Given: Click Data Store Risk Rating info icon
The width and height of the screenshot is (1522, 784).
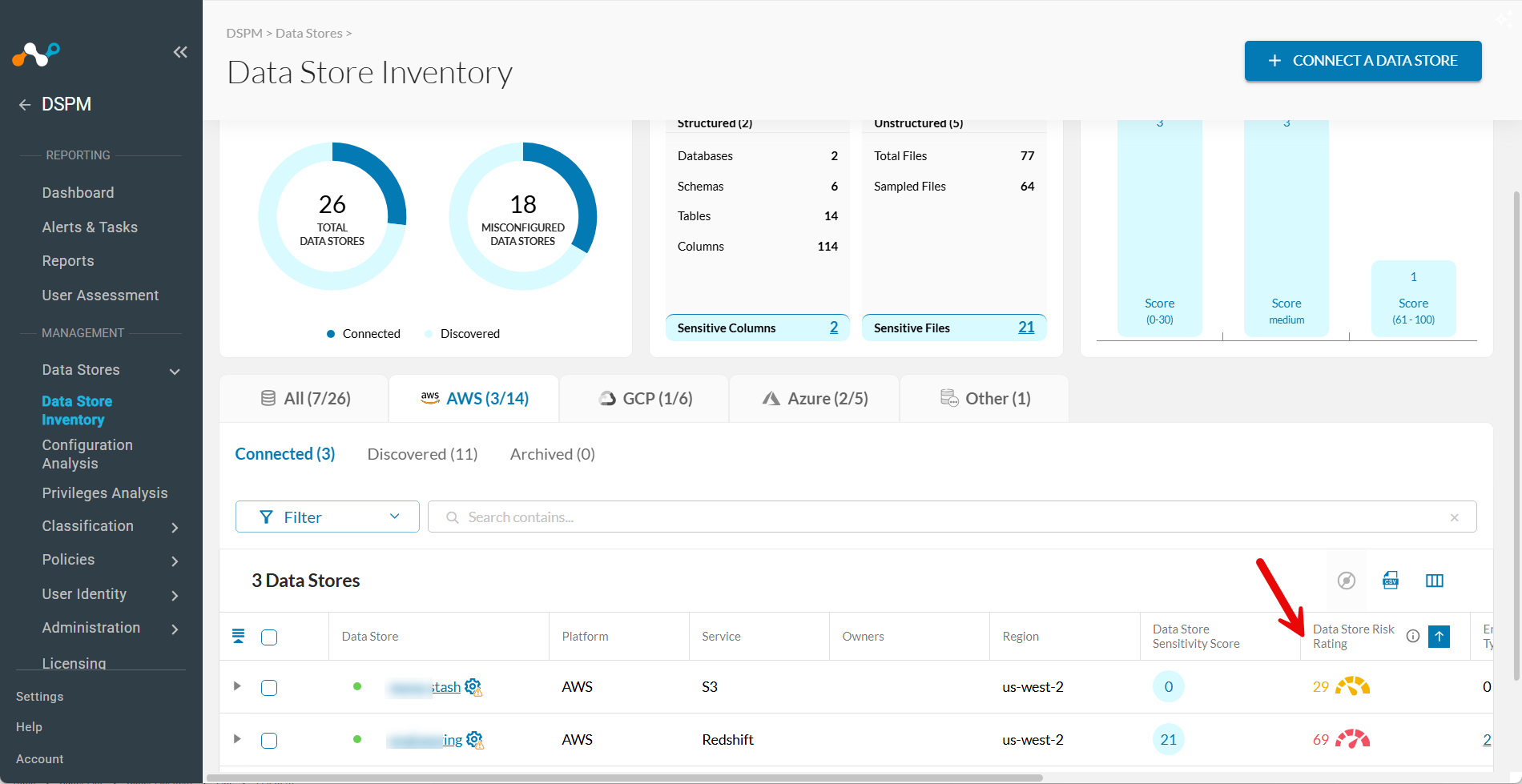Looking at the screenshot, I should click(1413, 636).
